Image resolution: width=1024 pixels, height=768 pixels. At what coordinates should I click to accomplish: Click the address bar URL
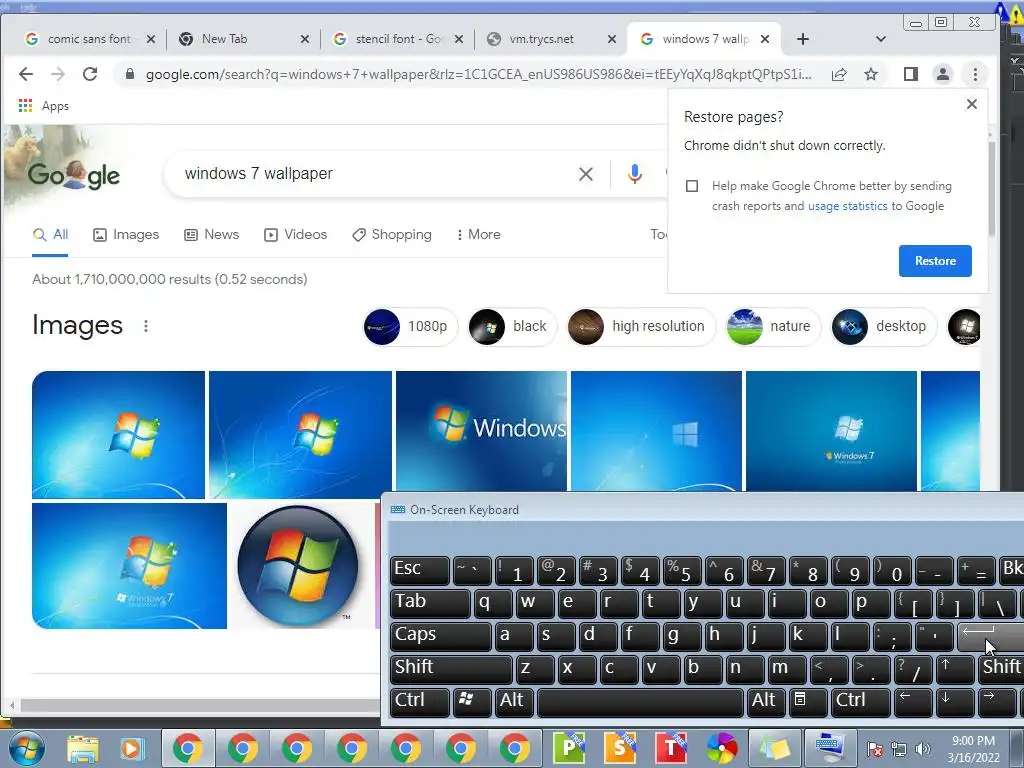pos(478,74)
